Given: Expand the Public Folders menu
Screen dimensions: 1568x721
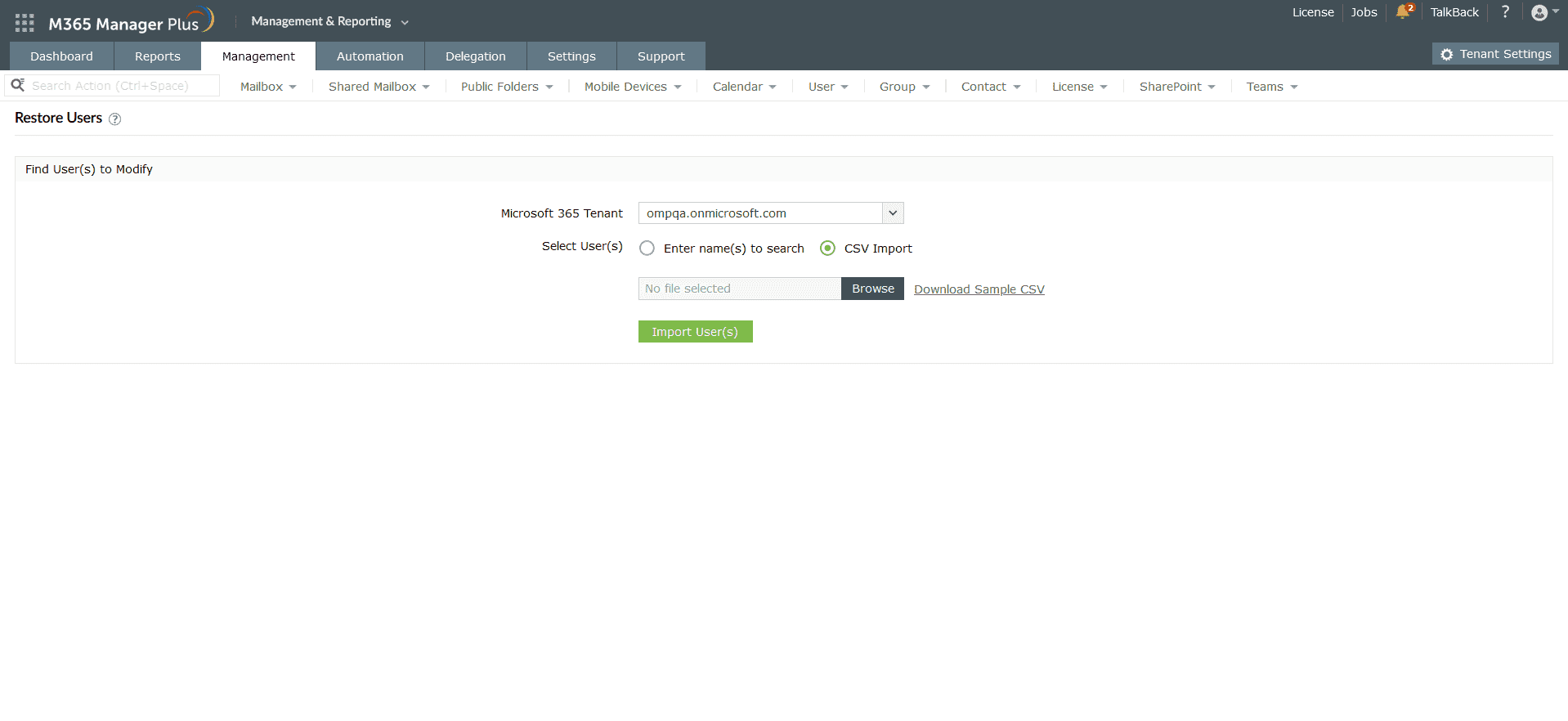Looking at the screenshot, I should [507, 87].
